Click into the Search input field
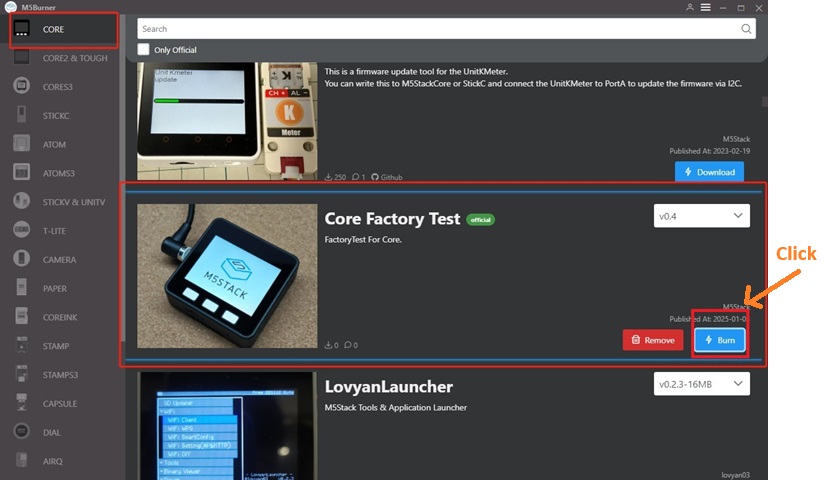 440,29
